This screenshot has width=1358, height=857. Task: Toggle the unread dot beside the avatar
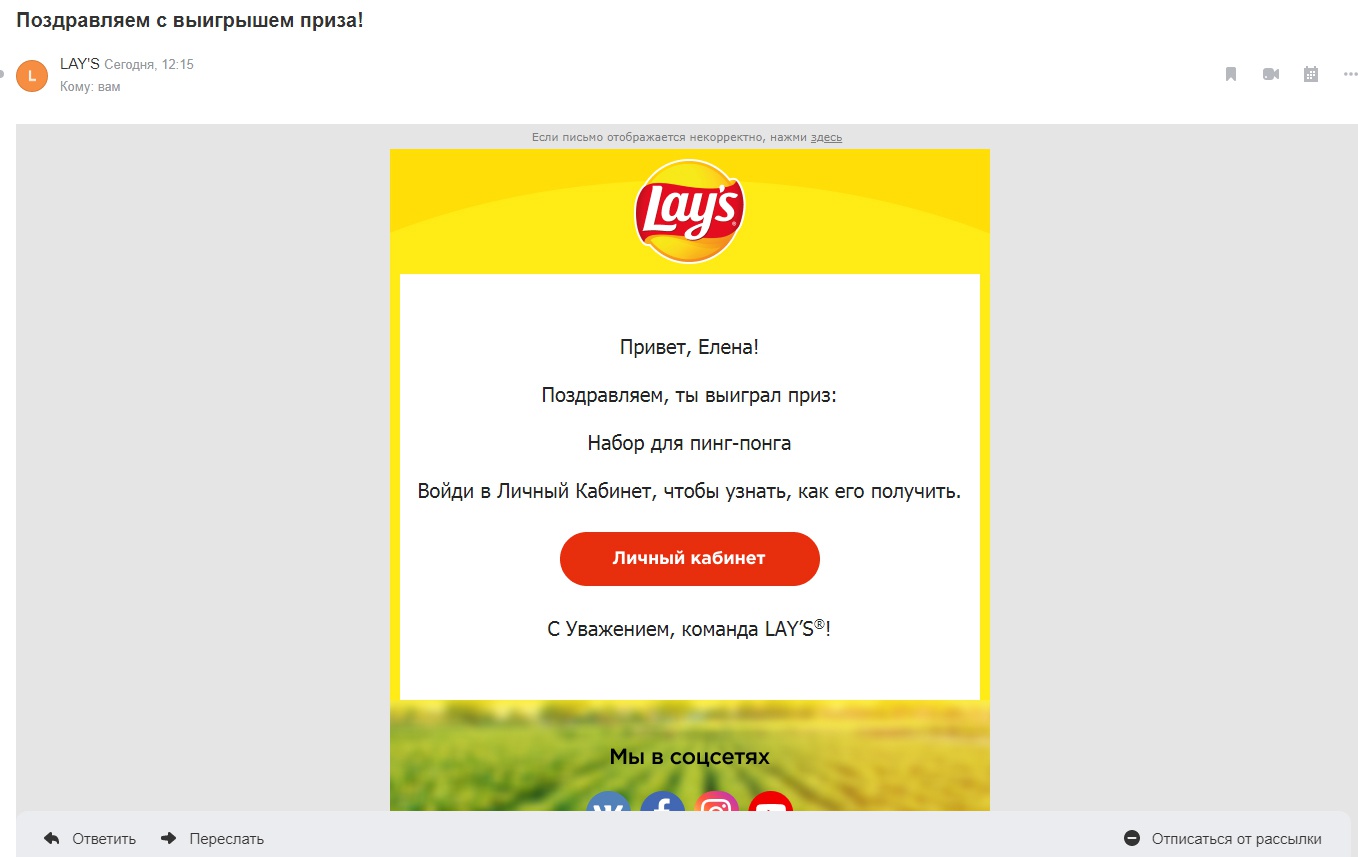pyautogui.click(x=2, y=74)
